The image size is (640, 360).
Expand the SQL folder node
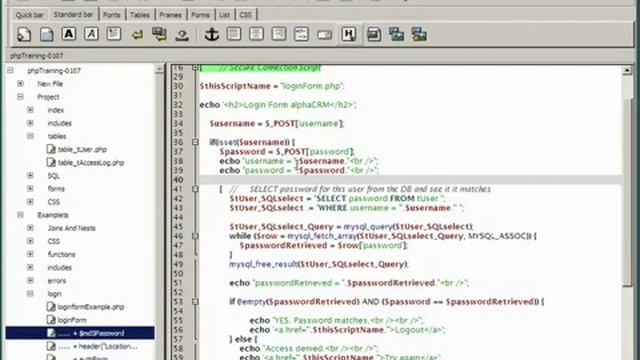click(x=30, y=176)
